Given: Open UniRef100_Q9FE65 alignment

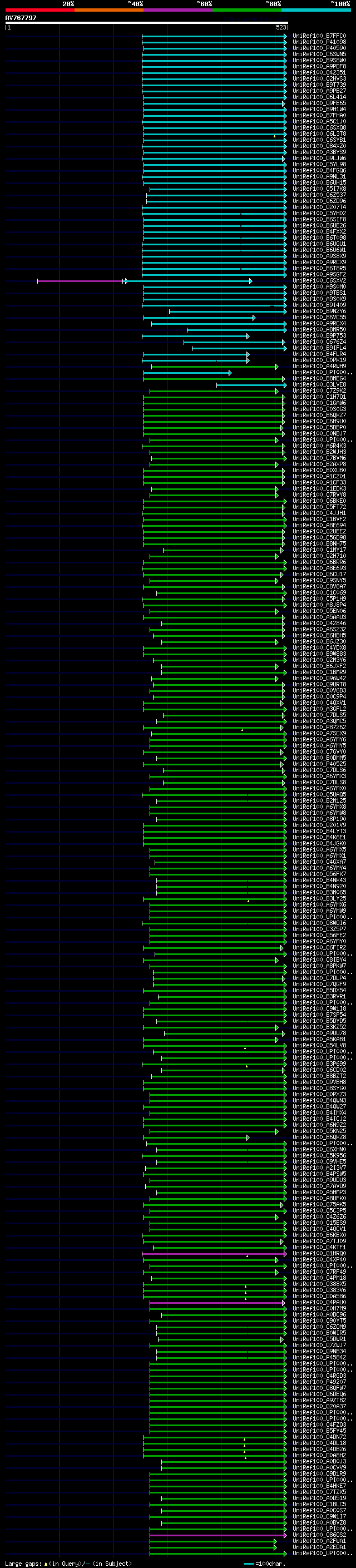Looking at the screenshot, I should [x=319, y=103].
